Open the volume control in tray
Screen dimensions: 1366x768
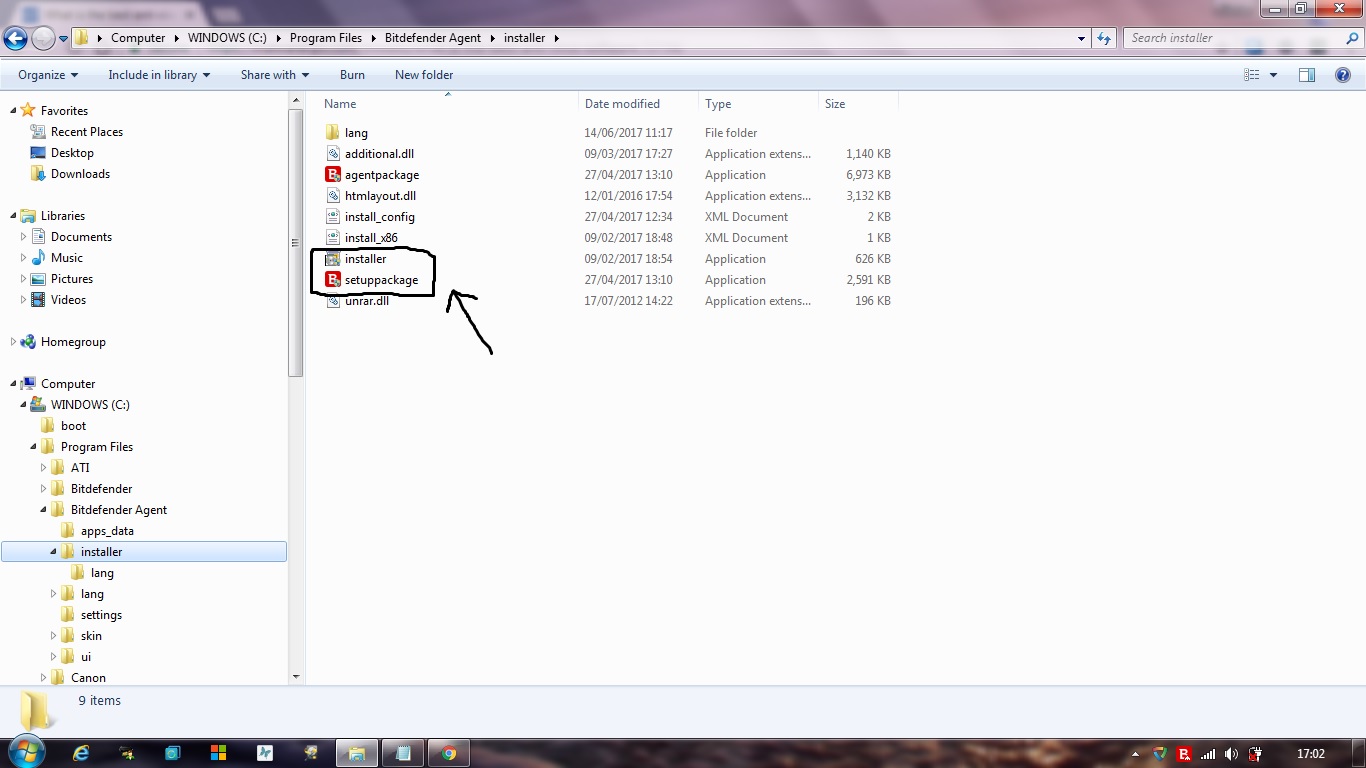pos(1231,754)
